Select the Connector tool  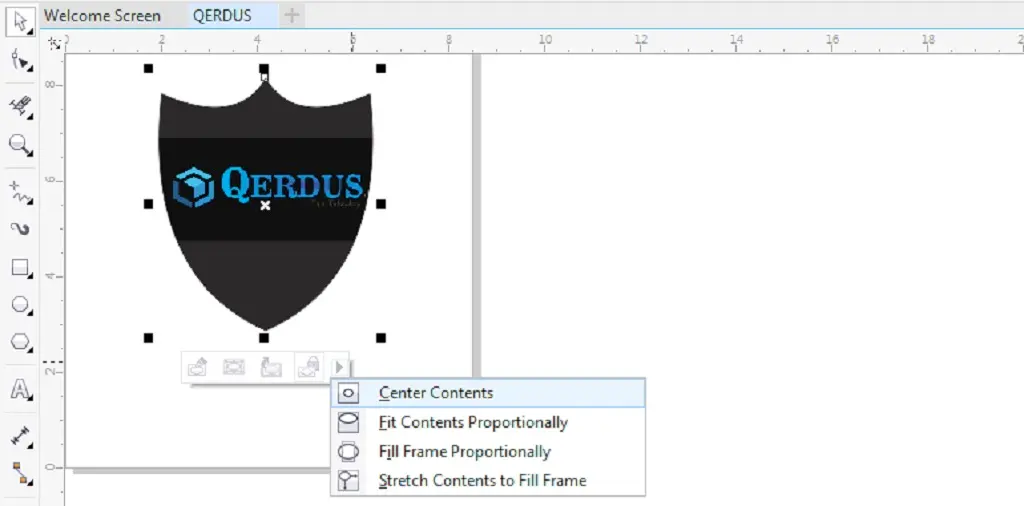pos(21,473)
